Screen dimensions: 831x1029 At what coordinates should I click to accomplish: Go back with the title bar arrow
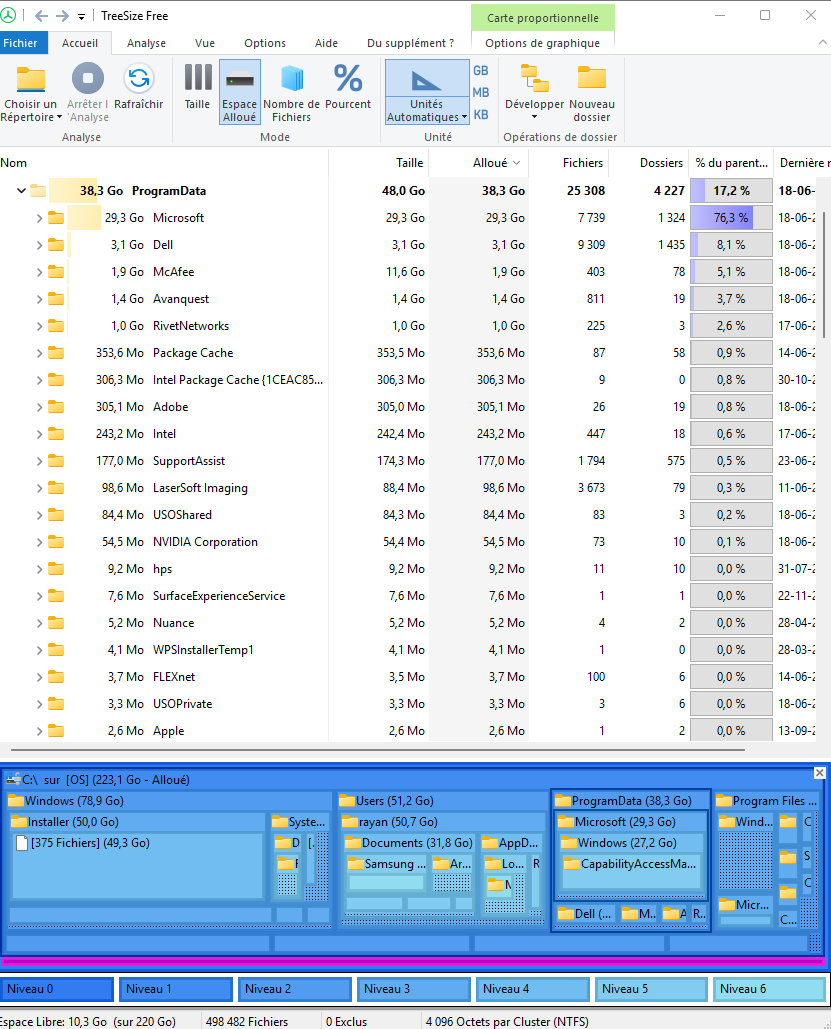pyautogui.click(x=41, y=16)
